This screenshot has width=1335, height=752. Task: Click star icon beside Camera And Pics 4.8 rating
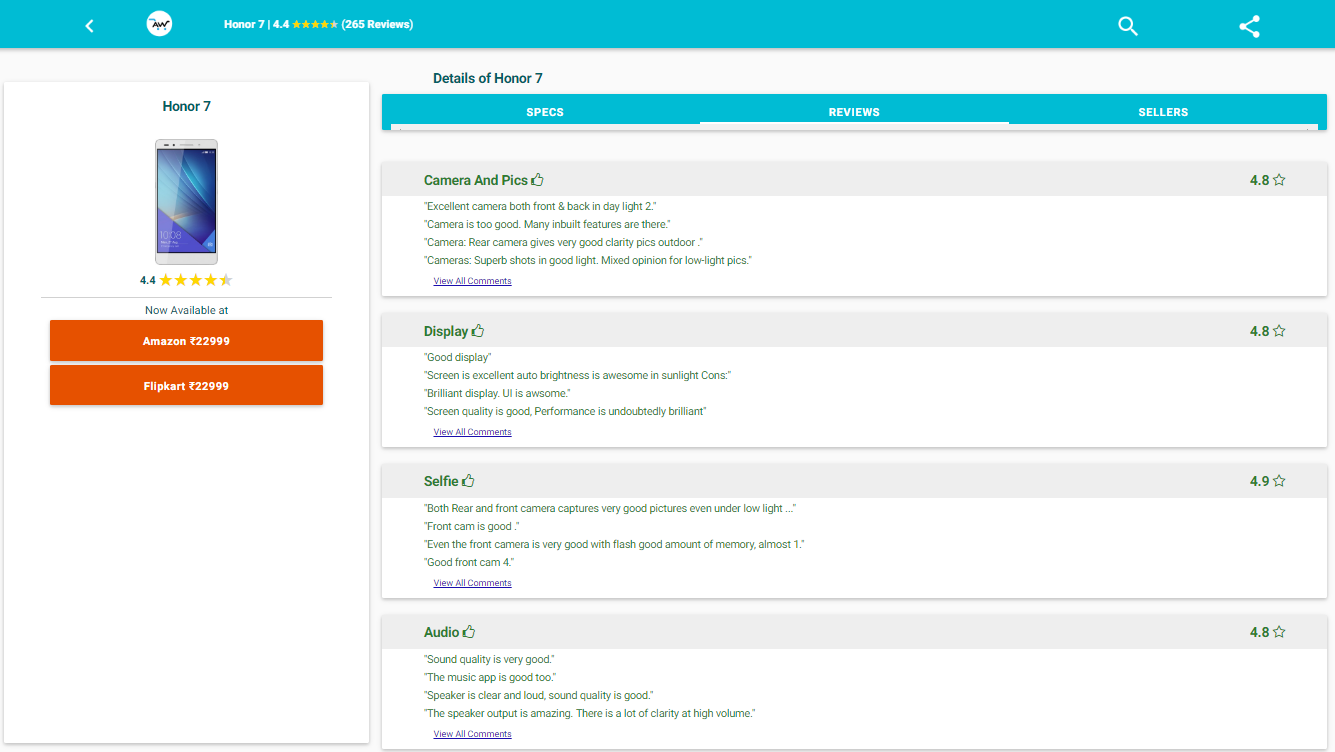click(x=1279, y=180)
